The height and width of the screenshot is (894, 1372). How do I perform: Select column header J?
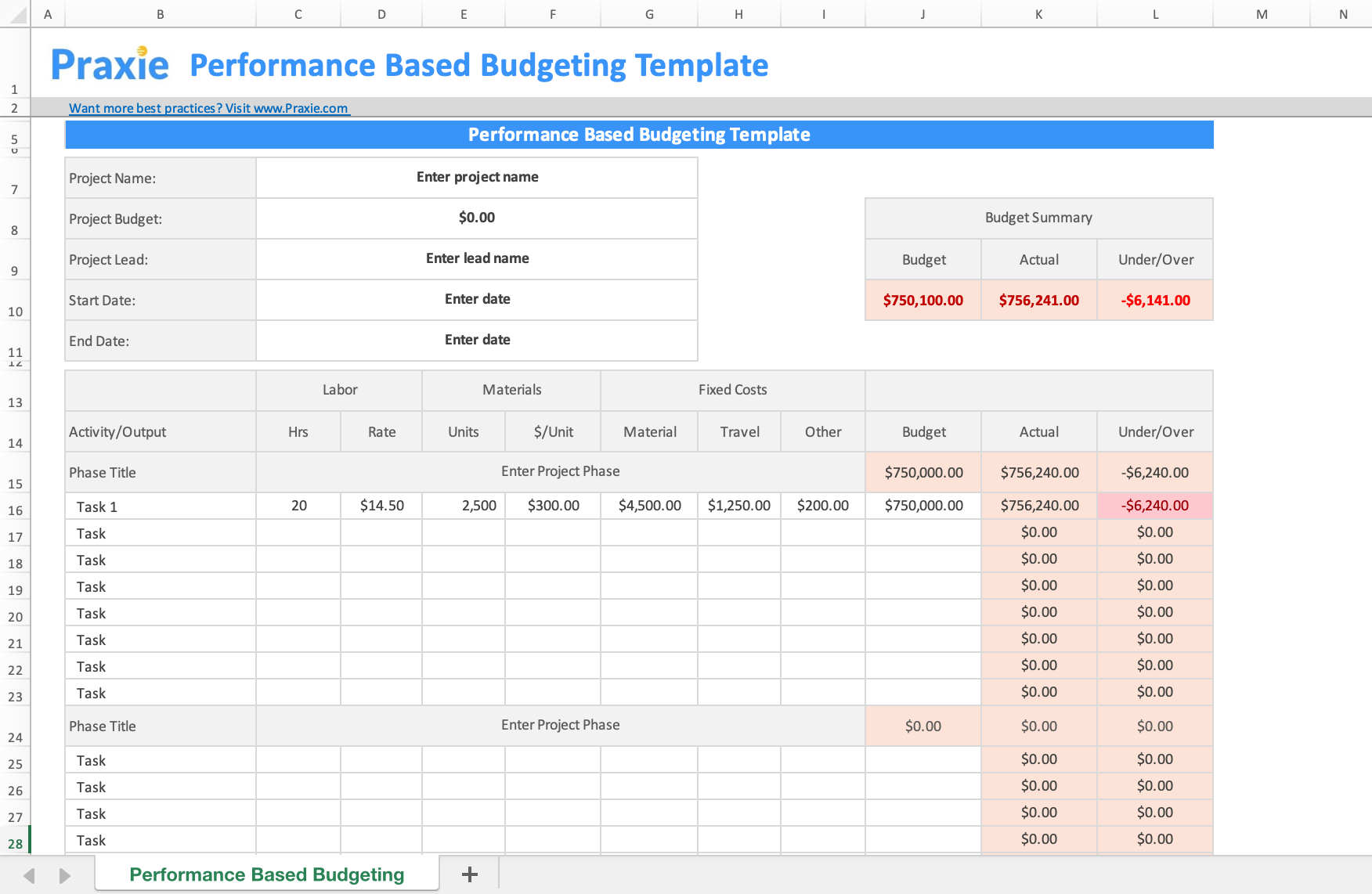(x=922, y=13)
